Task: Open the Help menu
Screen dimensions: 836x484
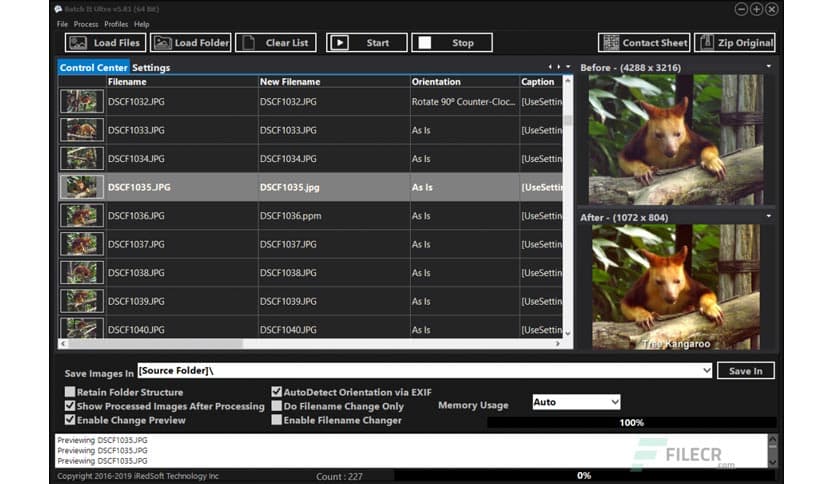Action: (x=141, y=25)
